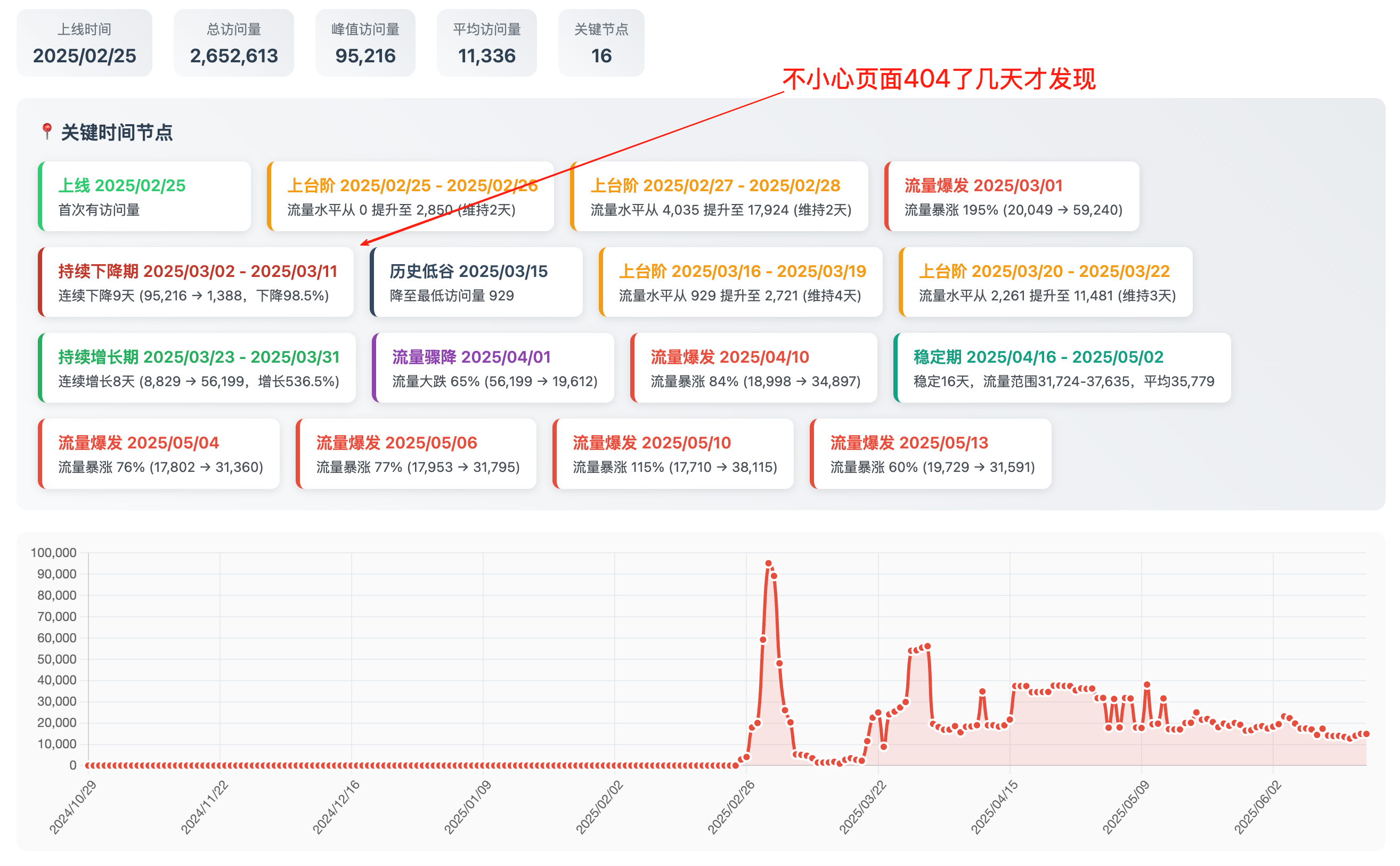1400x866 pixels.
Task: Select the 历史低谷 2025/03/15 card
Action: (x=477, y=282)
